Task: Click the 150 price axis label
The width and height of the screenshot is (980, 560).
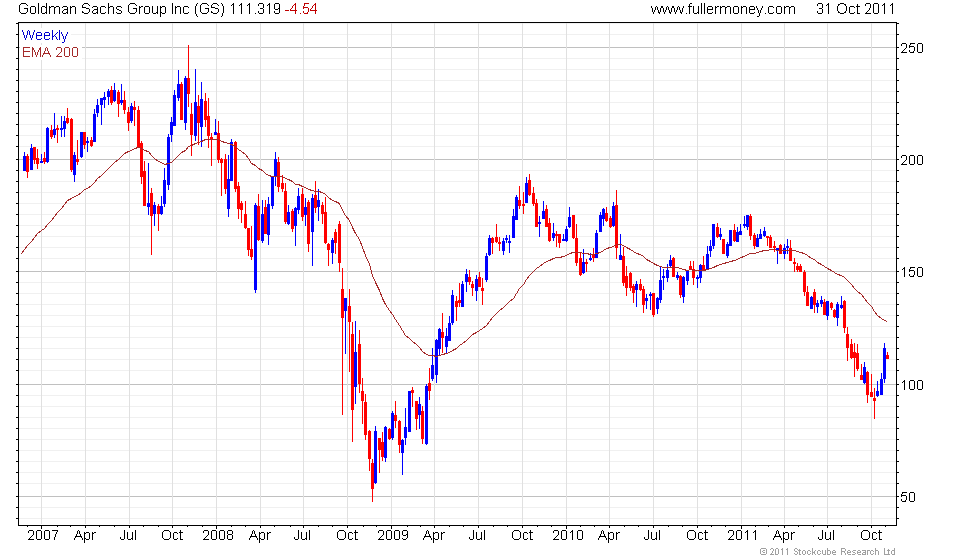Action: pyautogui.click(x=912, y=272)
